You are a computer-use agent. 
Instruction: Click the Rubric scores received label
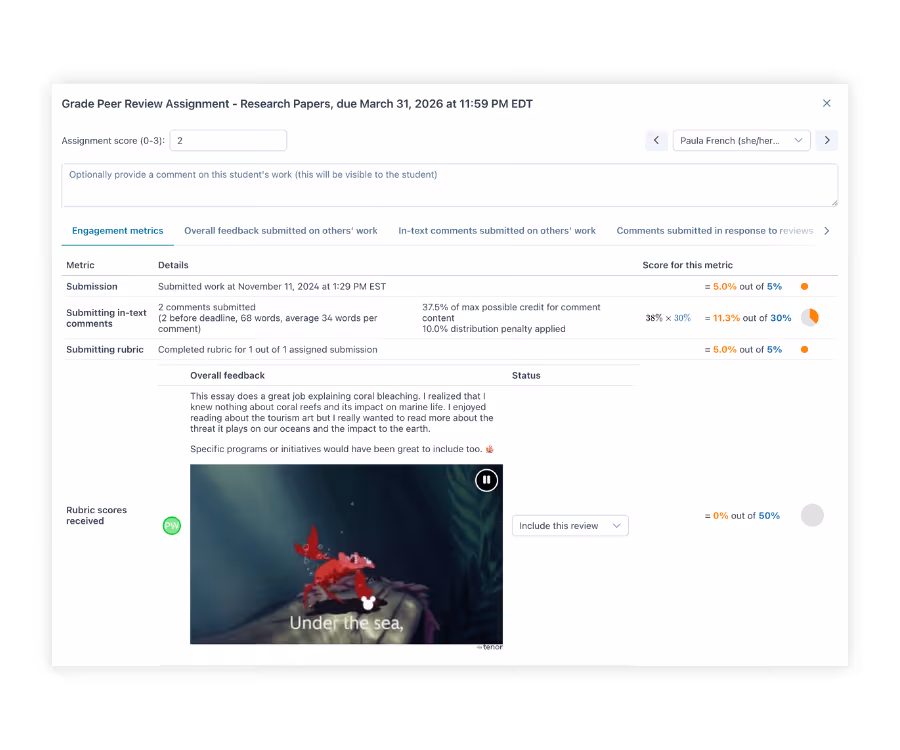96,515
